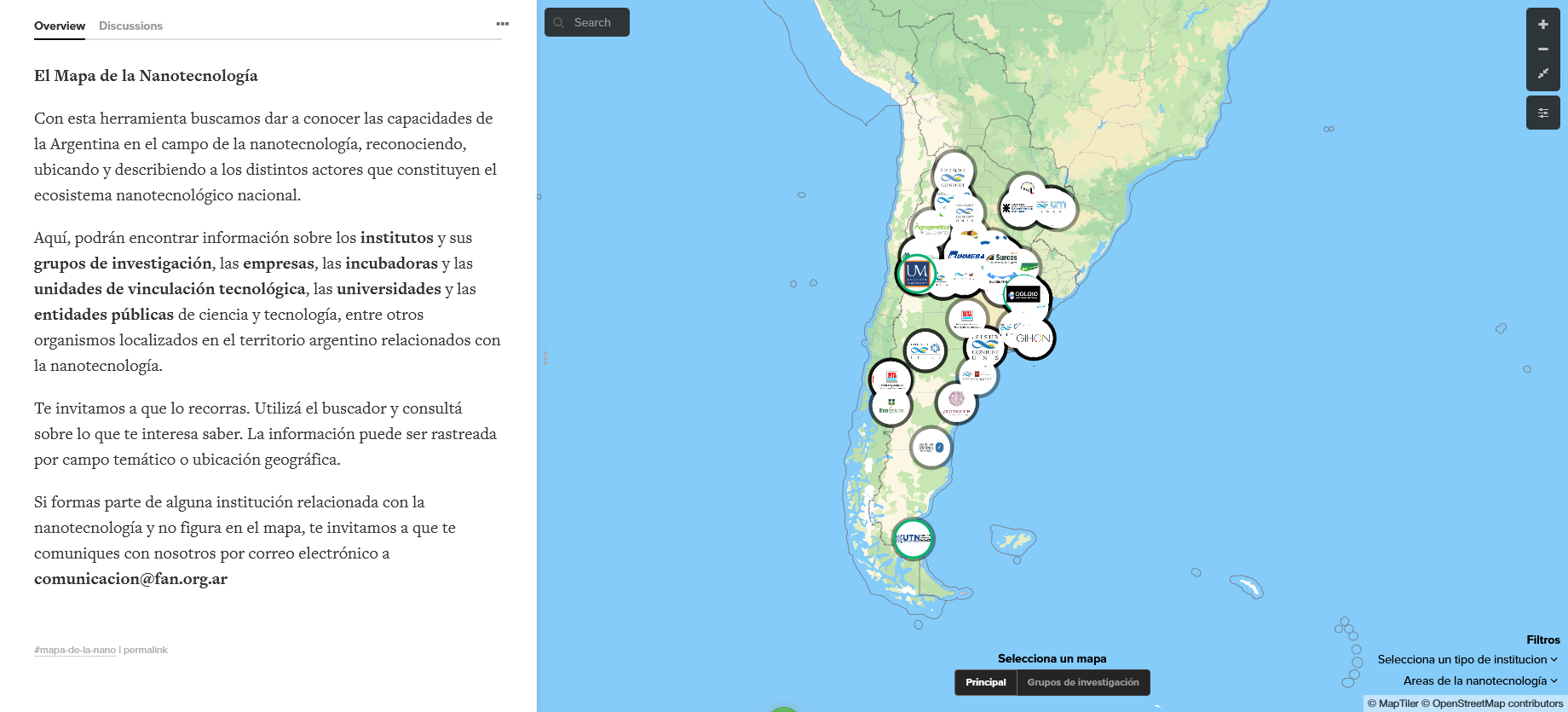Select the UTN marker in southern Argentina
This screenshot has width=1568, height=712.
click(x=913, y=539)
